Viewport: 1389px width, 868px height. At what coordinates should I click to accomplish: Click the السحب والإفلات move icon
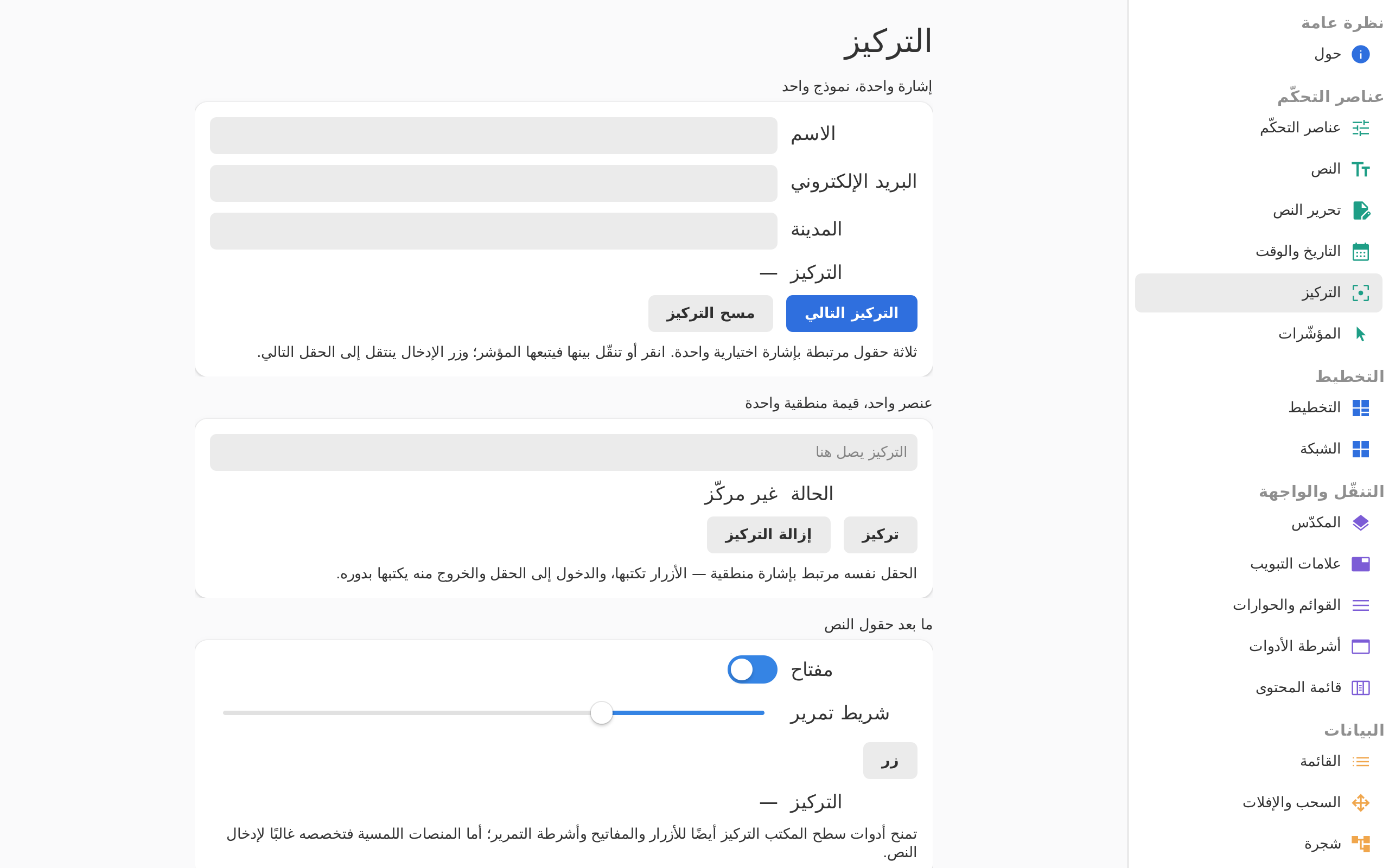[1360, 802]
